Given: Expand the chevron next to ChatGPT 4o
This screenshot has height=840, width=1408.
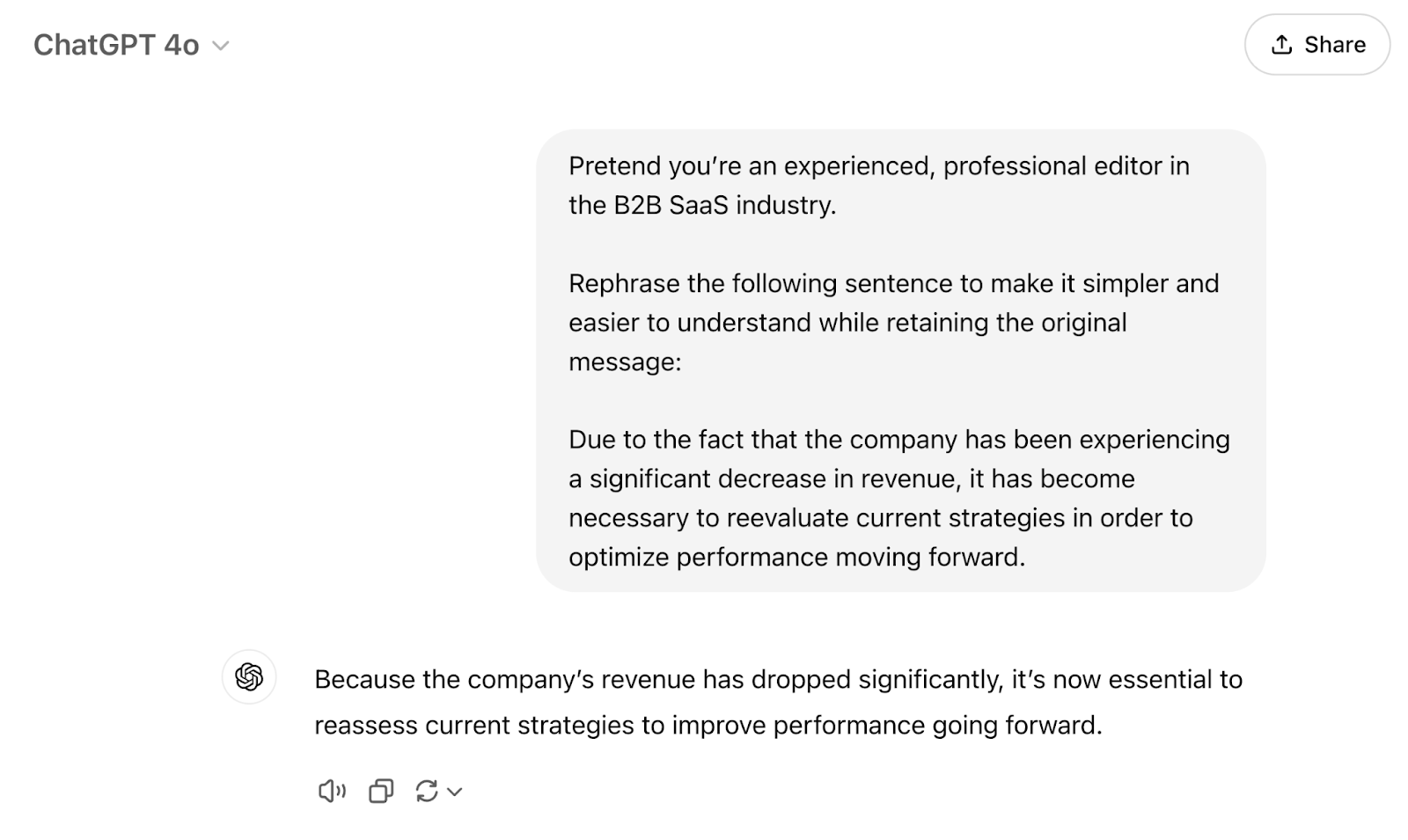Looking at the screenshot, I should pos(224,46).
